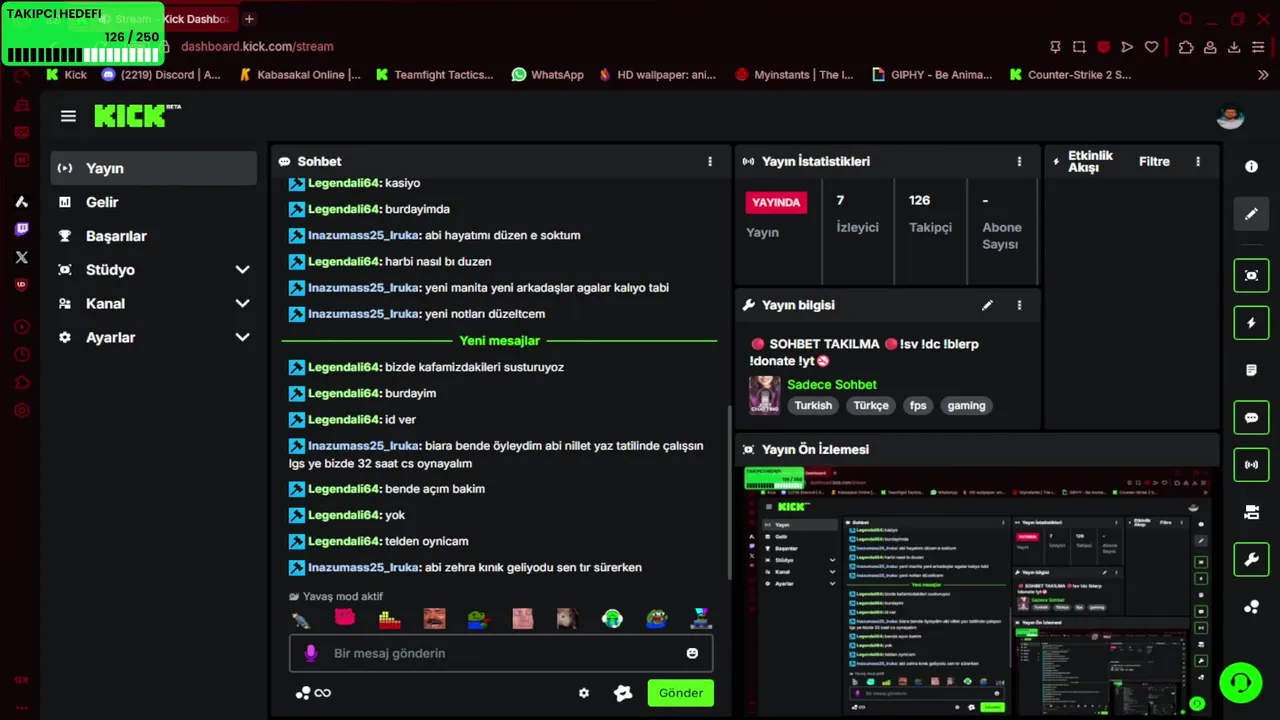This screenshot has height=720, width=1280.
Task: Click the Türkçe tag
Action: coord(871,405)
